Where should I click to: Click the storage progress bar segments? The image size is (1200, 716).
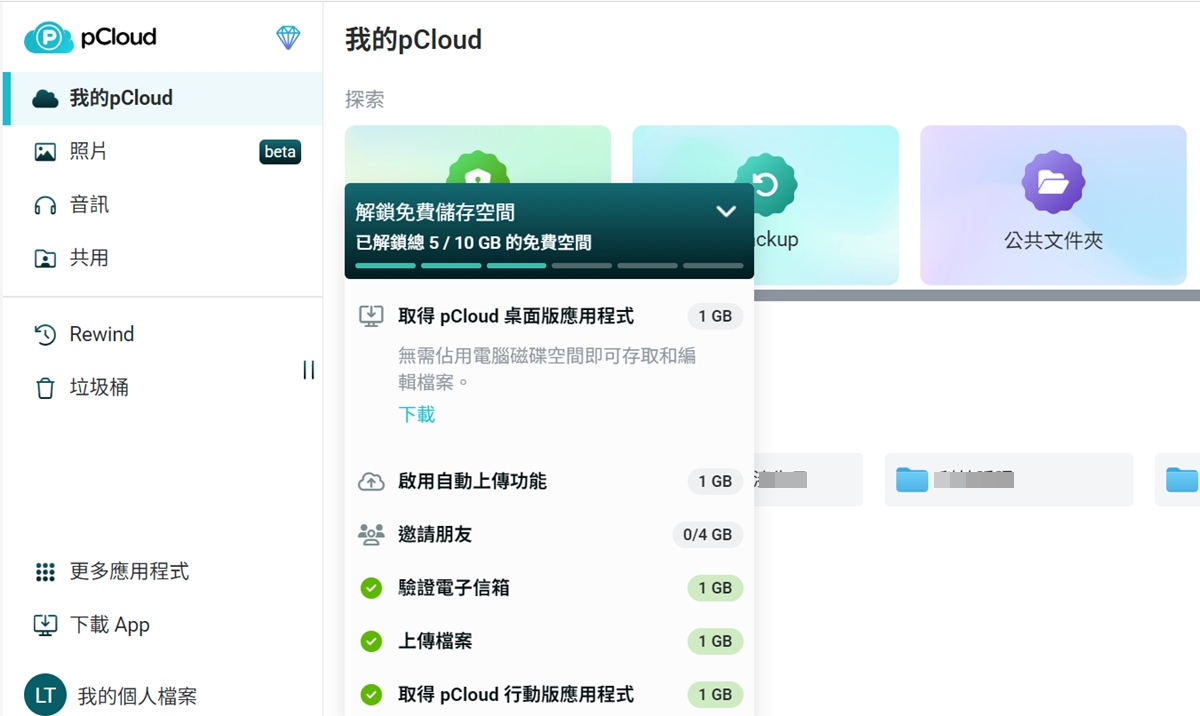tap(550, 265)
